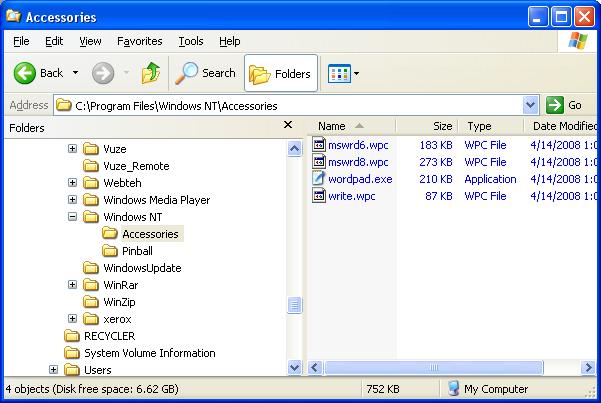This screenshot has width=601, height=403.
Task: Click the green Go arrow button
Action: click(x=555, y=105)
